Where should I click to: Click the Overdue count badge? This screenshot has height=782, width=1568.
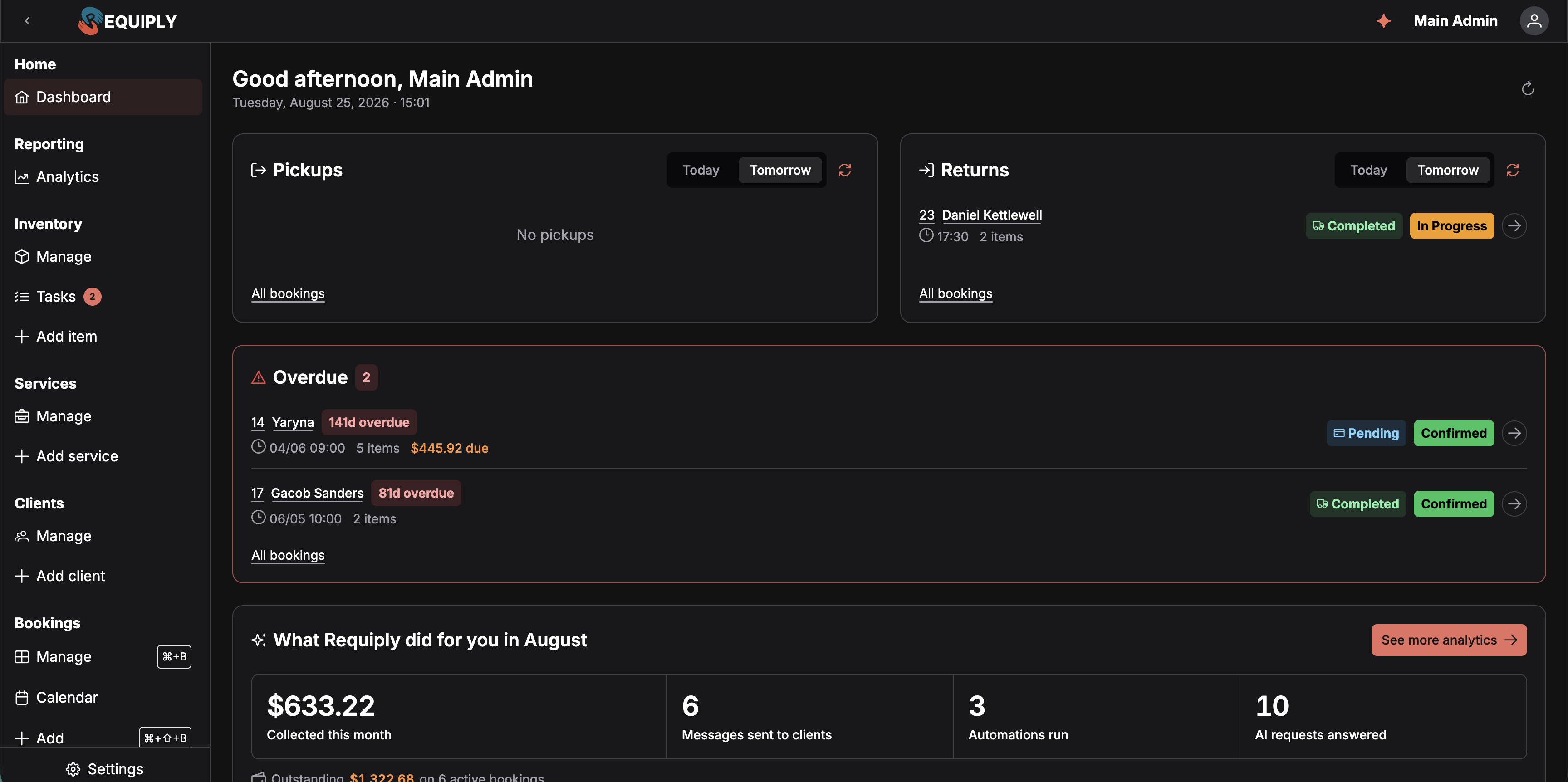tap(367, 377)
